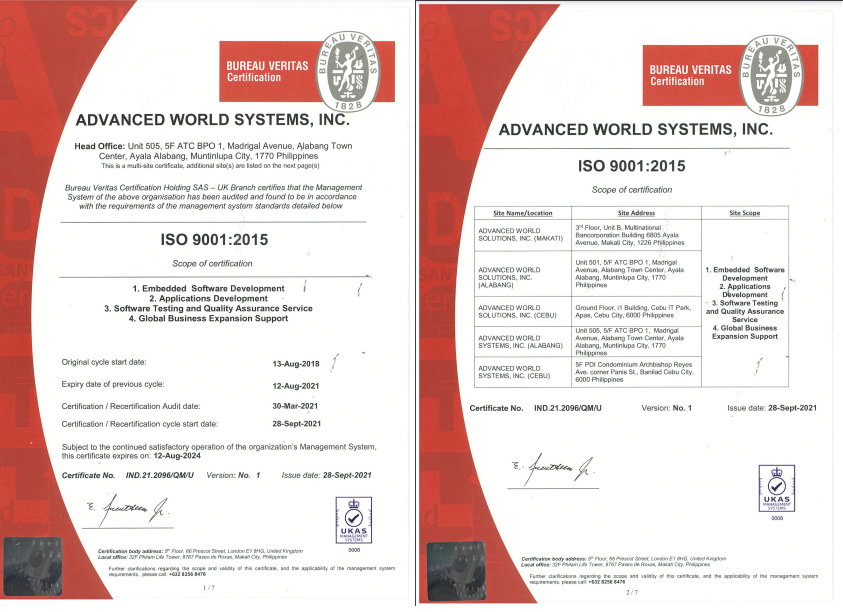Screen dimensions: 843x612
Task: Click the signature on page 2/7
Action: click(x=553, y=469)
